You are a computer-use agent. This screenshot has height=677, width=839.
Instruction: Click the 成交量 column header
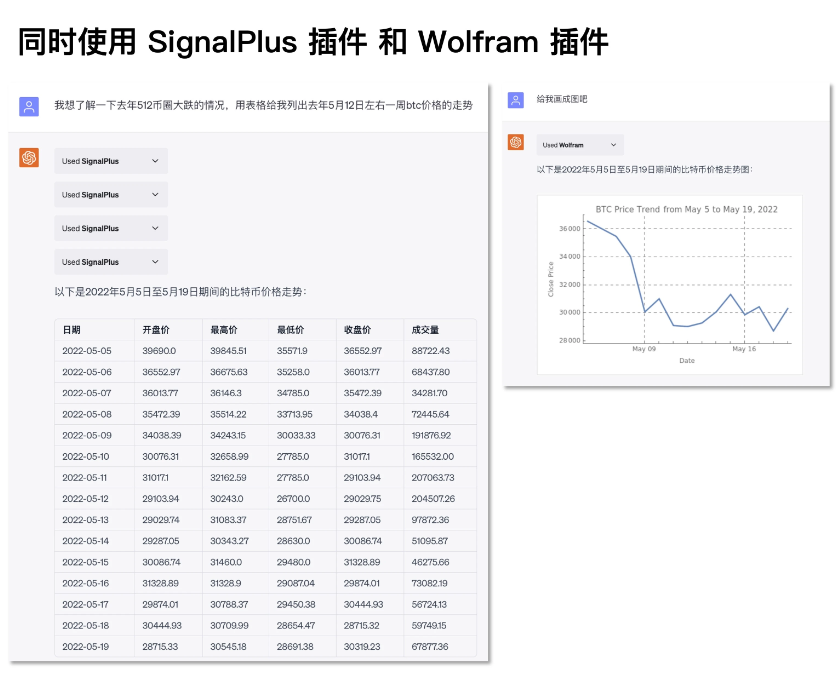point(425,330)
